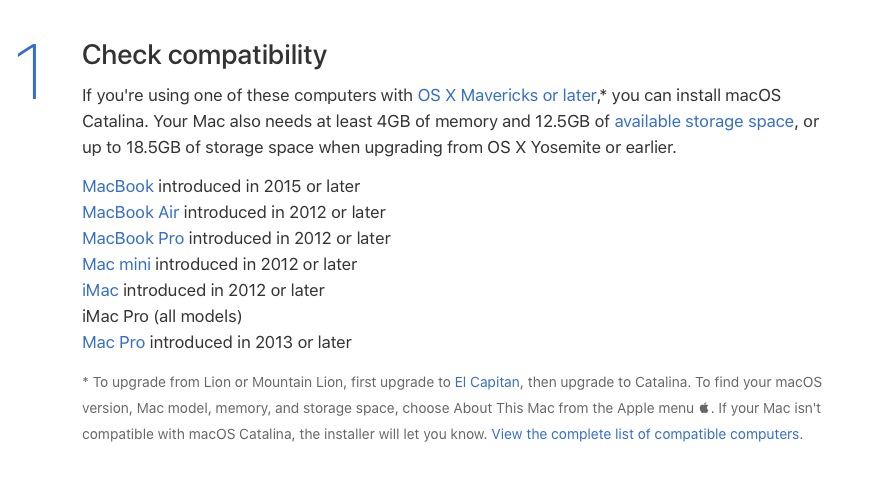
Task: Click the iMac Pro (all models) text
Action: click(162, 317)
